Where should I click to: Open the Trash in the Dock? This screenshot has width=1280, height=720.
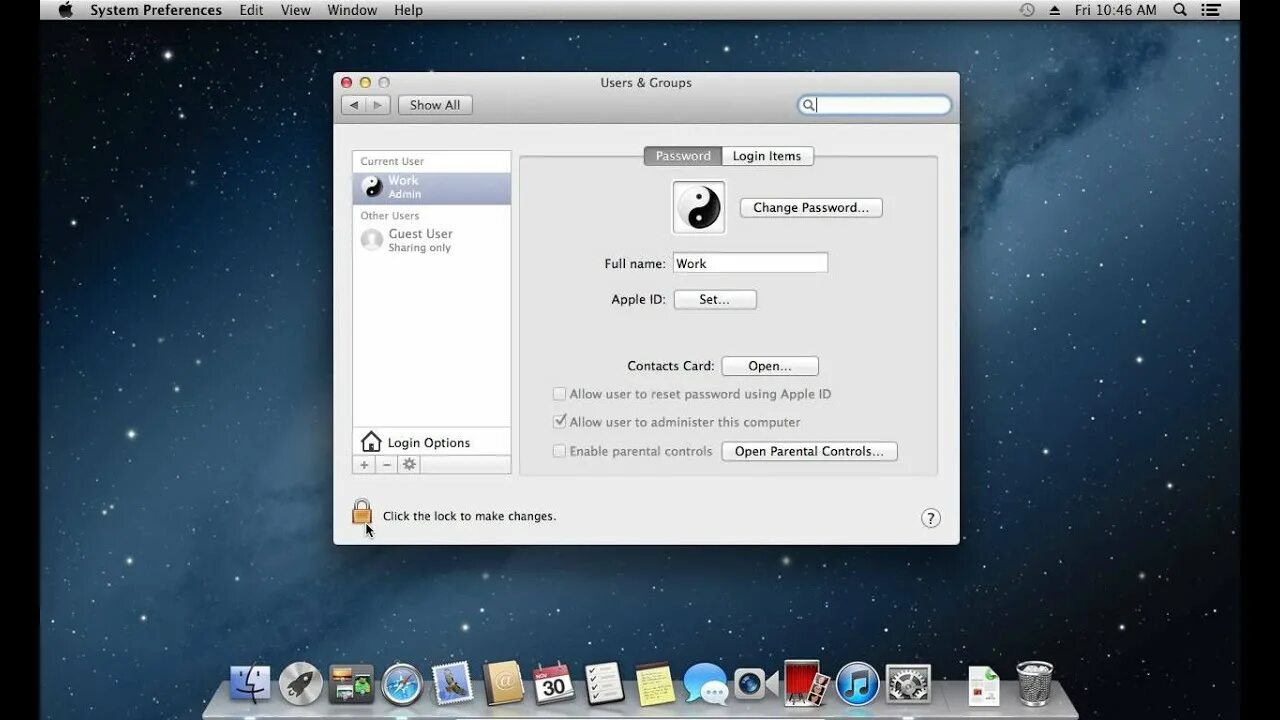pyautogui.click(x=1035, y=684)
